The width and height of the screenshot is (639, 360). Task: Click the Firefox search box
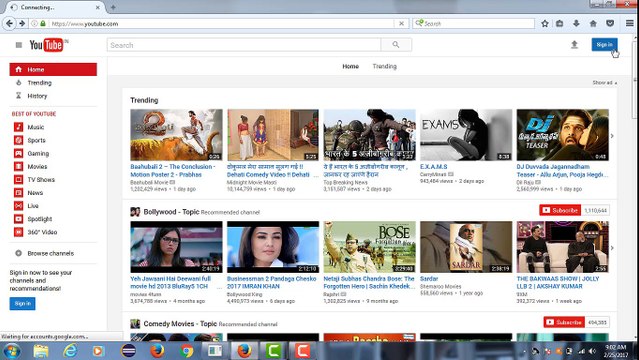473,24
